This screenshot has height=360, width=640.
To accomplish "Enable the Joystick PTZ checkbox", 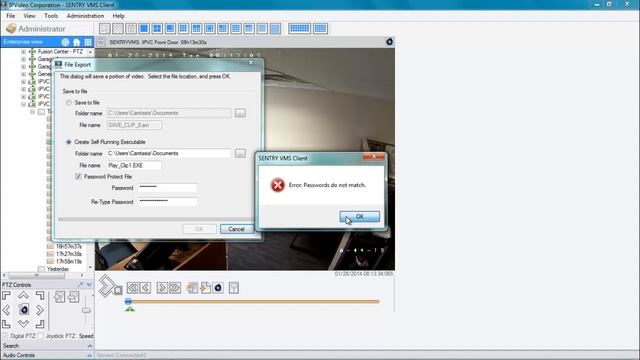I will [41, 336].
